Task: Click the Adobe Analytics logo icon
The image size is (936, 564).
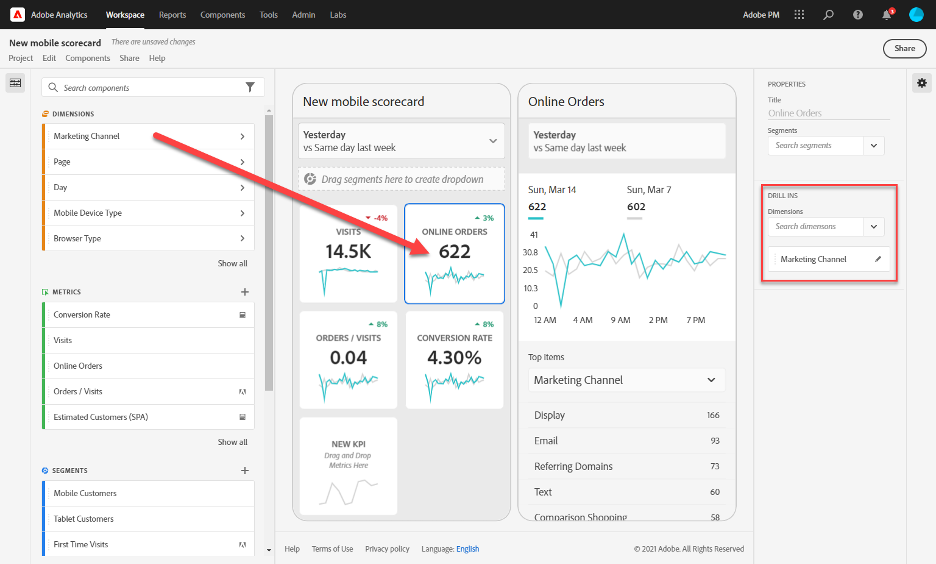Action: [x=17, y=14]
